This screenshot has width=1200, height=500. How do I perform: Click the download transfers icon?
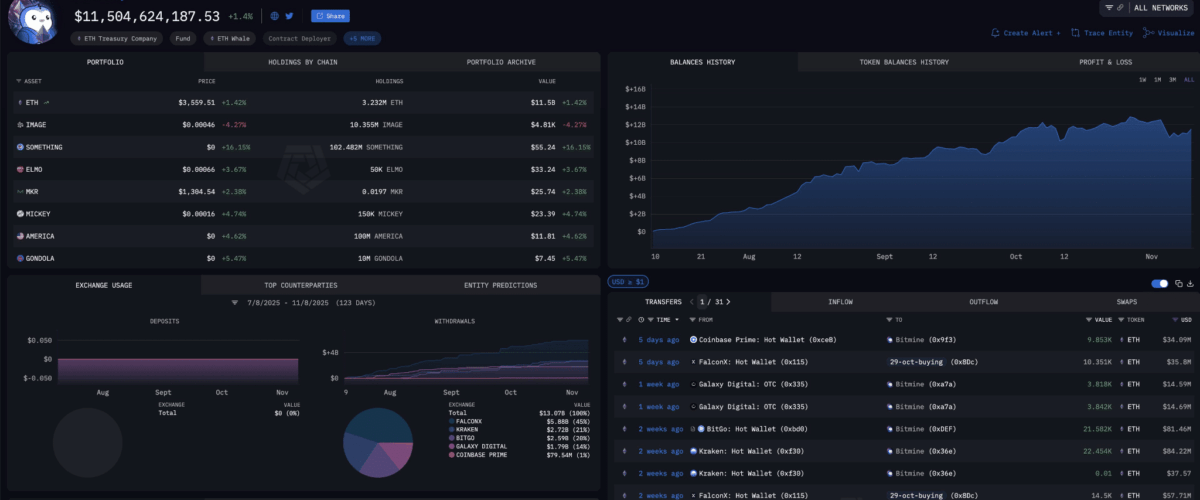[x=1191, y=284]
